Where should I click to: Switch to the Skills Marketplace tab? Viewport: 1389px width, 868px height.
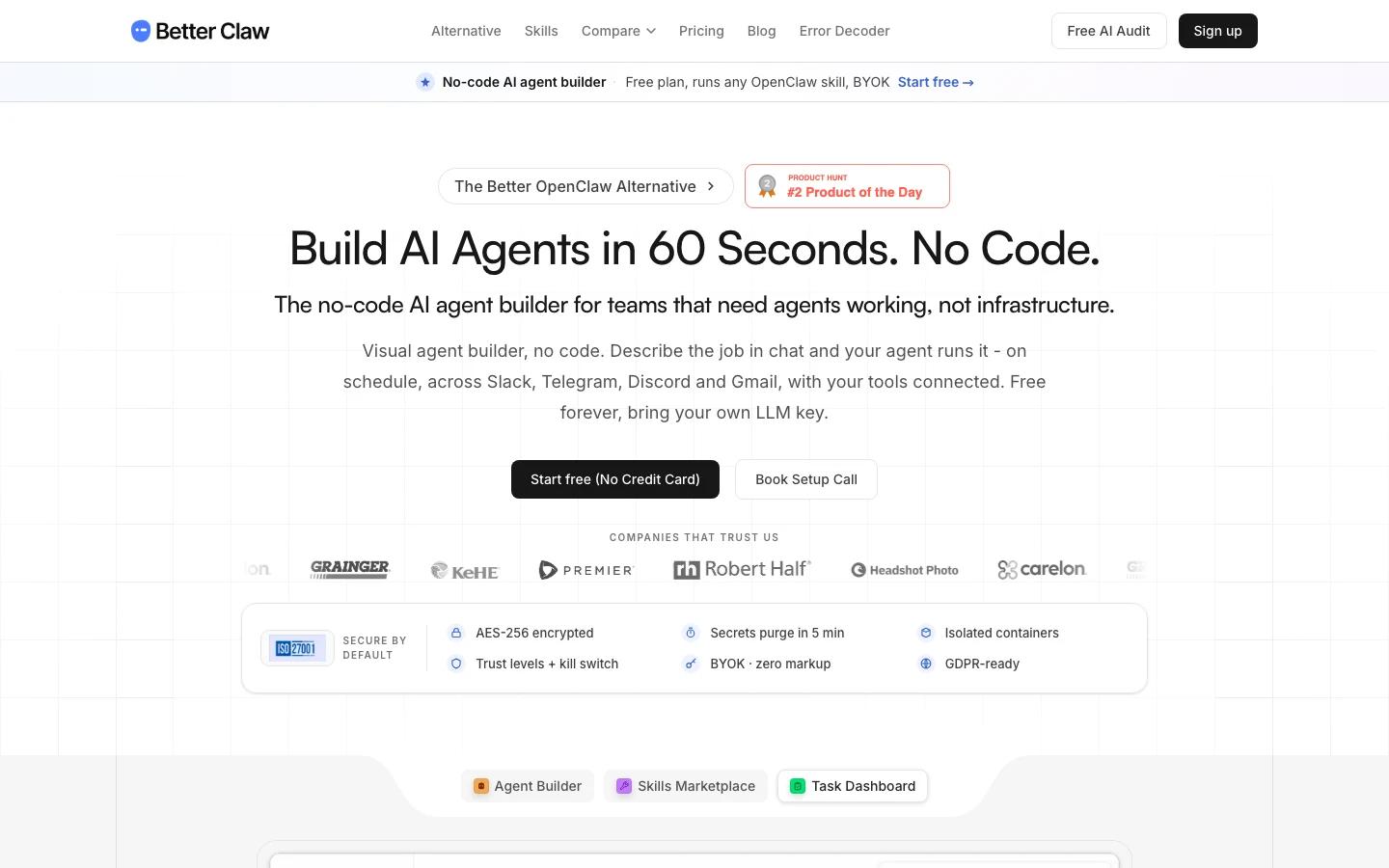click(686, 786)
